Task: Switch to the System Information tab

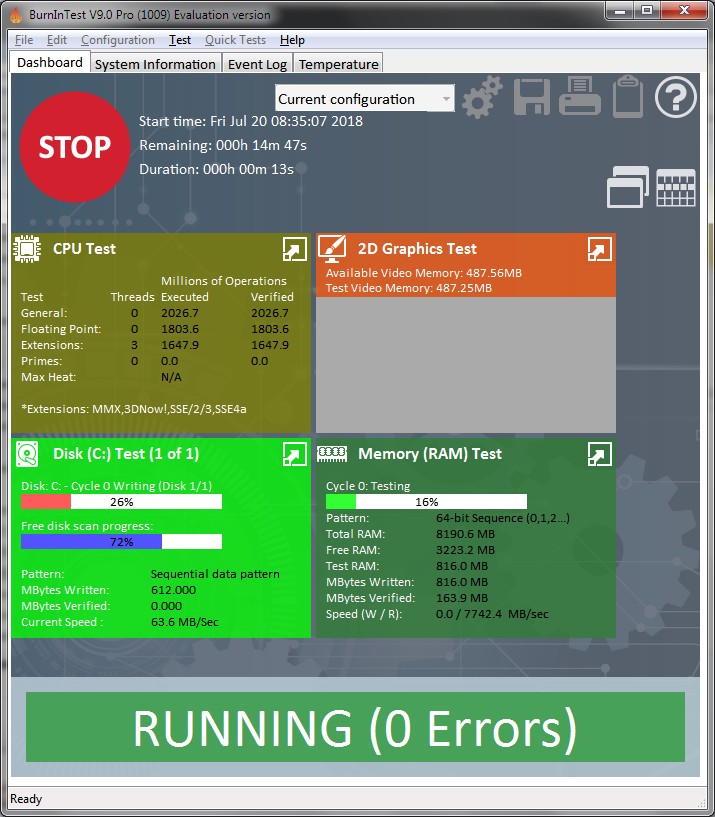Action: [x=155, y=64]
